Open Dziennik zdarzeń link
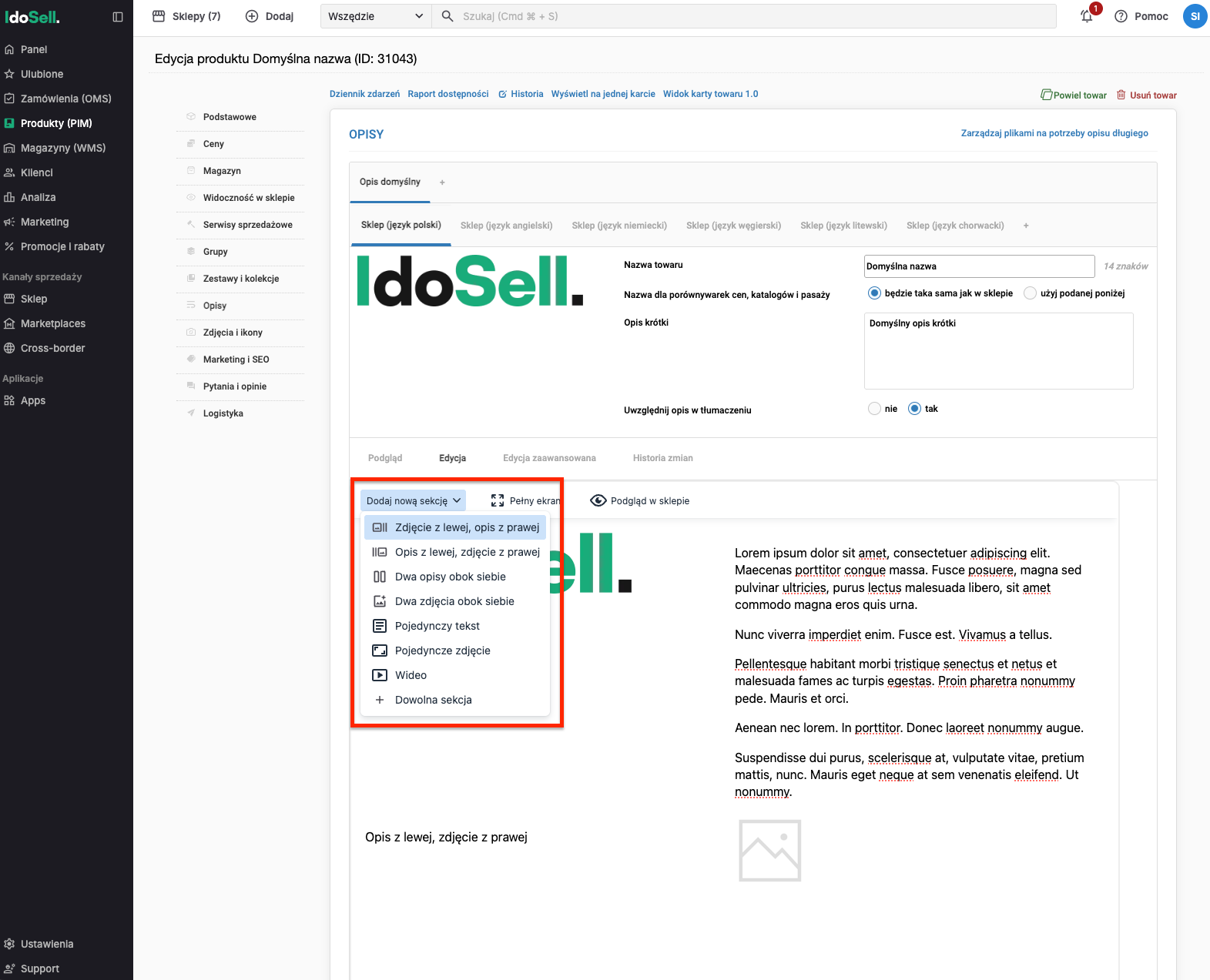Image resolution: width=1210 pixels, height=980 pixels. pos(364,94)
